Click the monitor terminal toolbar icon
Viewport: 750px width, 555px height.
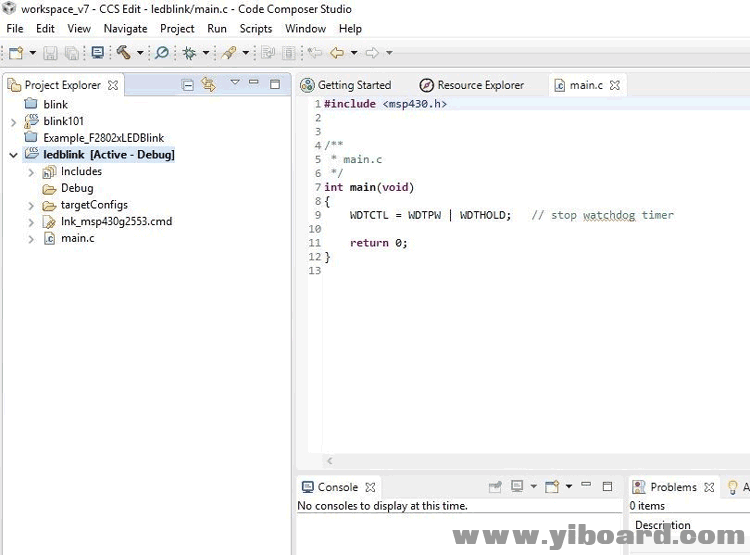[x=98, y=52]
